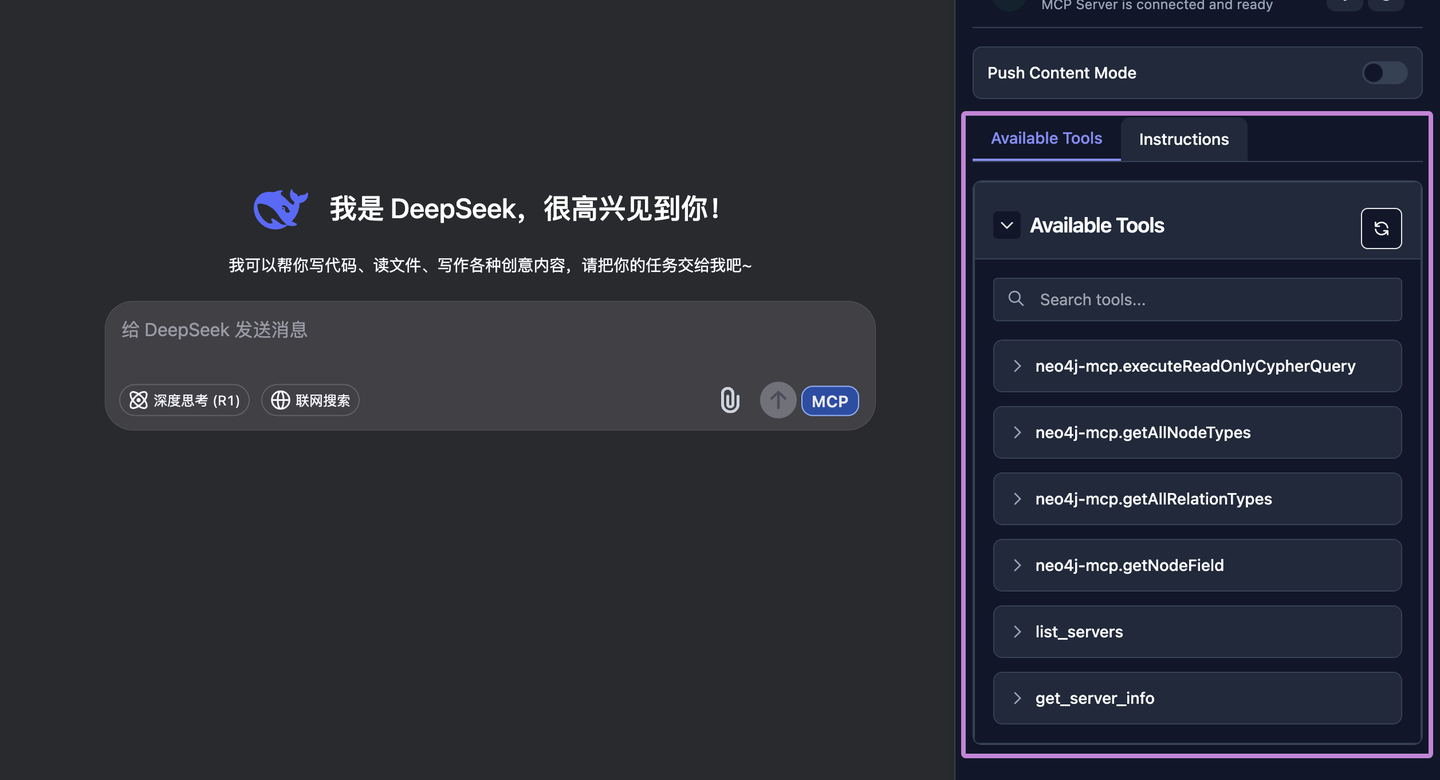1440x780 pixels.
Task: Collapse the Available Tools section chevron
Action: click(x=1007, y=225)
